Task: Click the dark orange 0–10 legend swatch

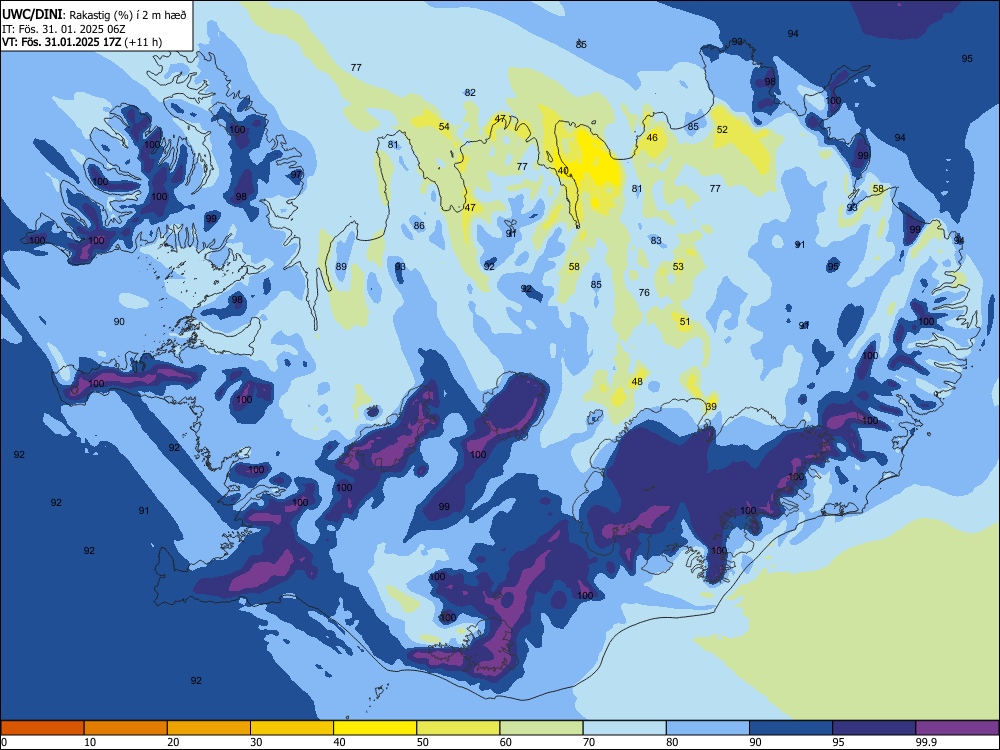Action: point(42,728)
